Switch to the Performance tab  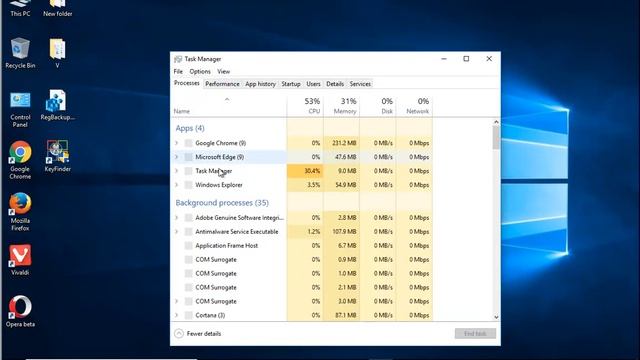(222, 84)
